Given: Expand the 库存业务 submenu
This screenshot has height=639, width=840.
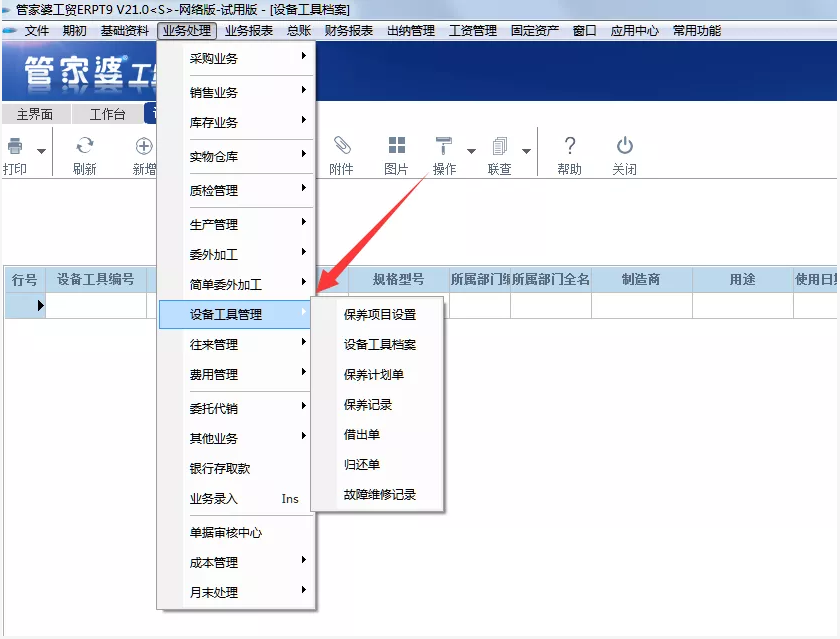Looking at the screenshot, I should [x=236, y=122].
